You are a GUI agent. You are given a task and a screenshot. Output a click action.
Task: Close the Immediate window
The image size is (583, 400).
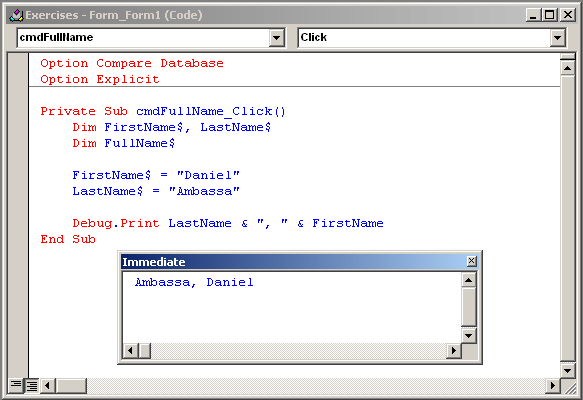click(x=471, y=261)
